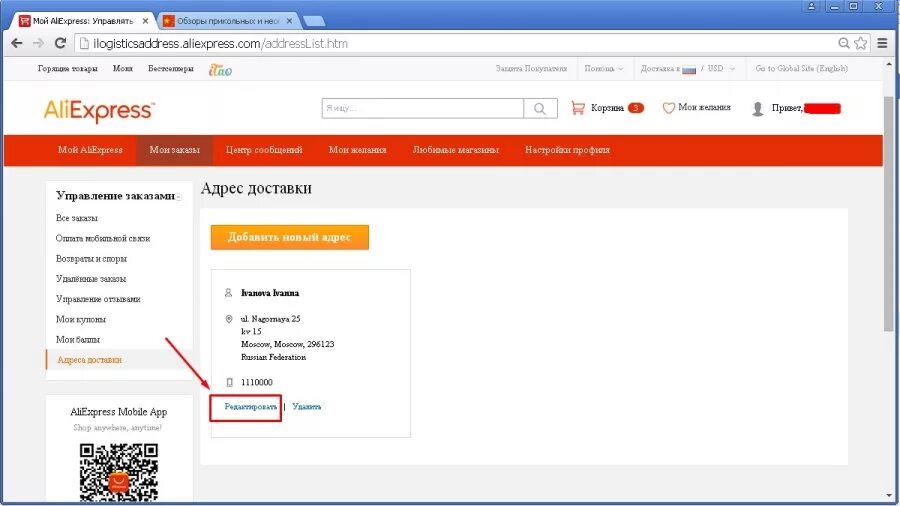Focus the product search input field
Image resolution: width=900 pixels, height=506 pixels.
(x=423, y=108)
